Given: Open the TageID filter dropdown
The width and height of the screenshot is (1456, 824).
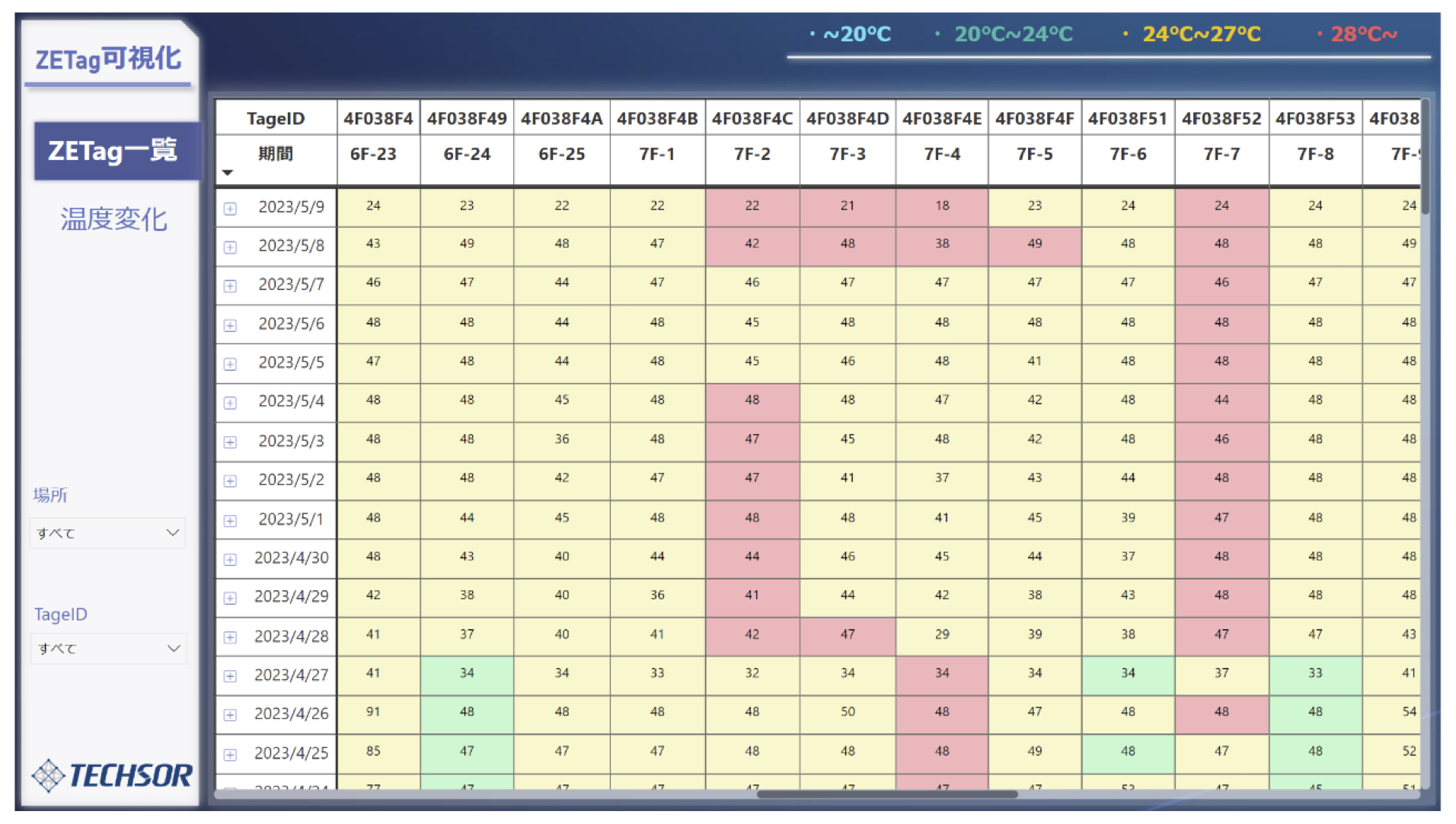Looking at the screenshot, I should click(107, 649).
